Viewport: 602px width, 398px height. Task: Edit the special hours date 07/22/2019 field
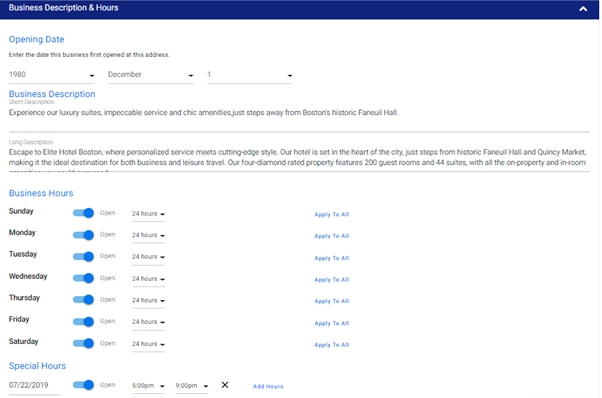coord(34,385)
